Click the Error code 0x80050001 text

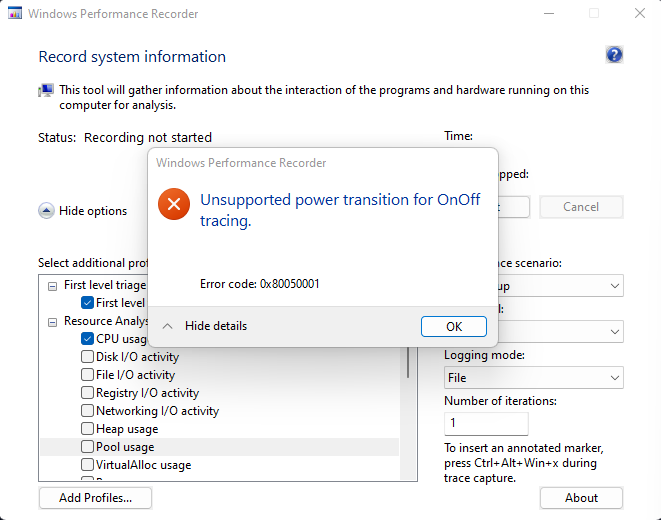click(260, 284)
